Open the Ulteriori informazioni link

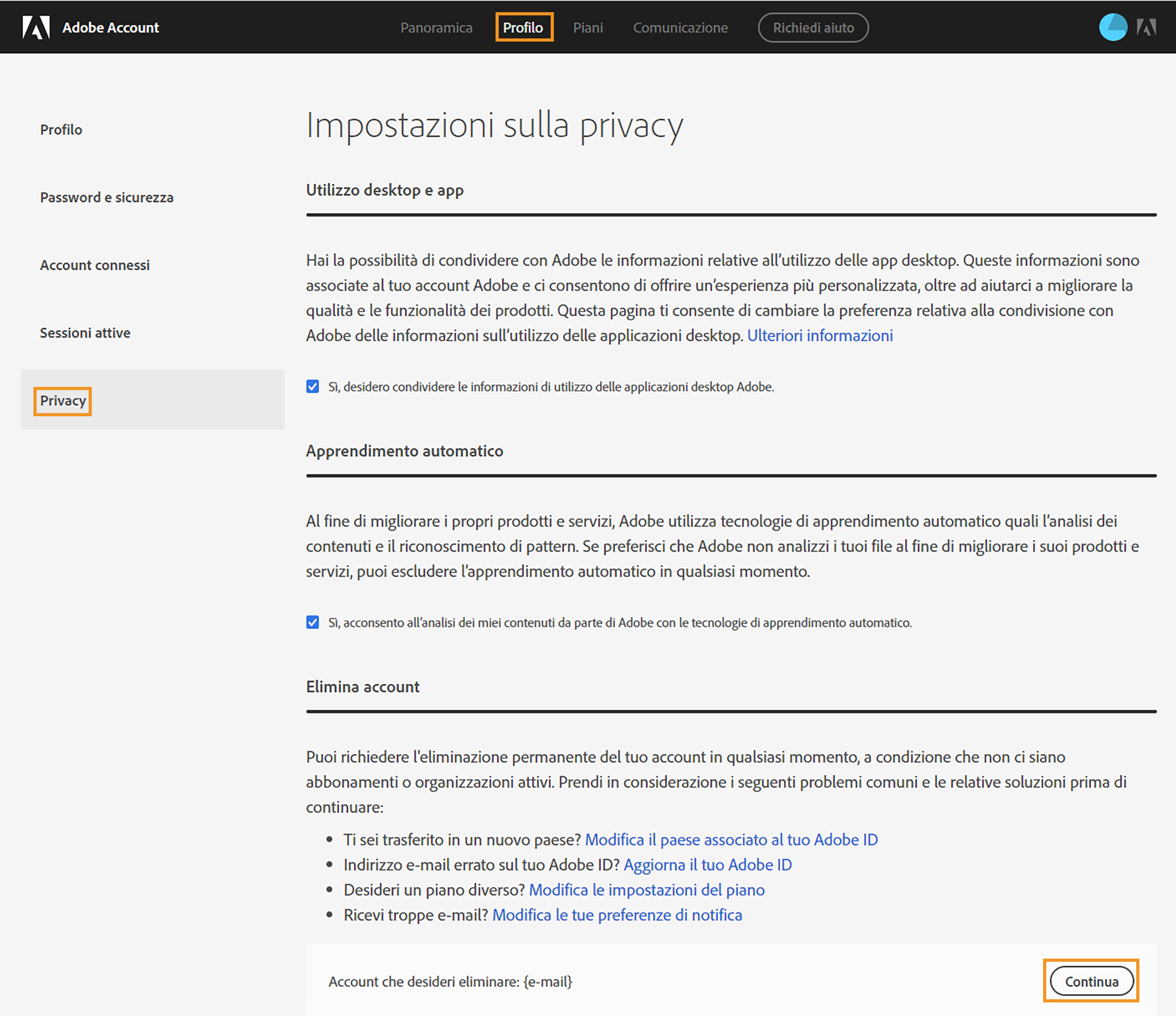[820, 335]
